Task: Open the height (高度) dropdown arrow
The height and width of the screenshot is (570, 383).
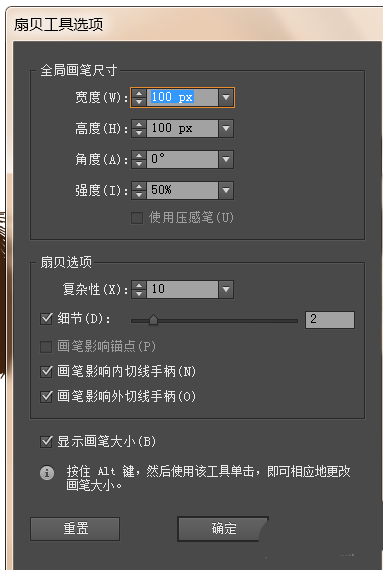Action: coord(226,128)
